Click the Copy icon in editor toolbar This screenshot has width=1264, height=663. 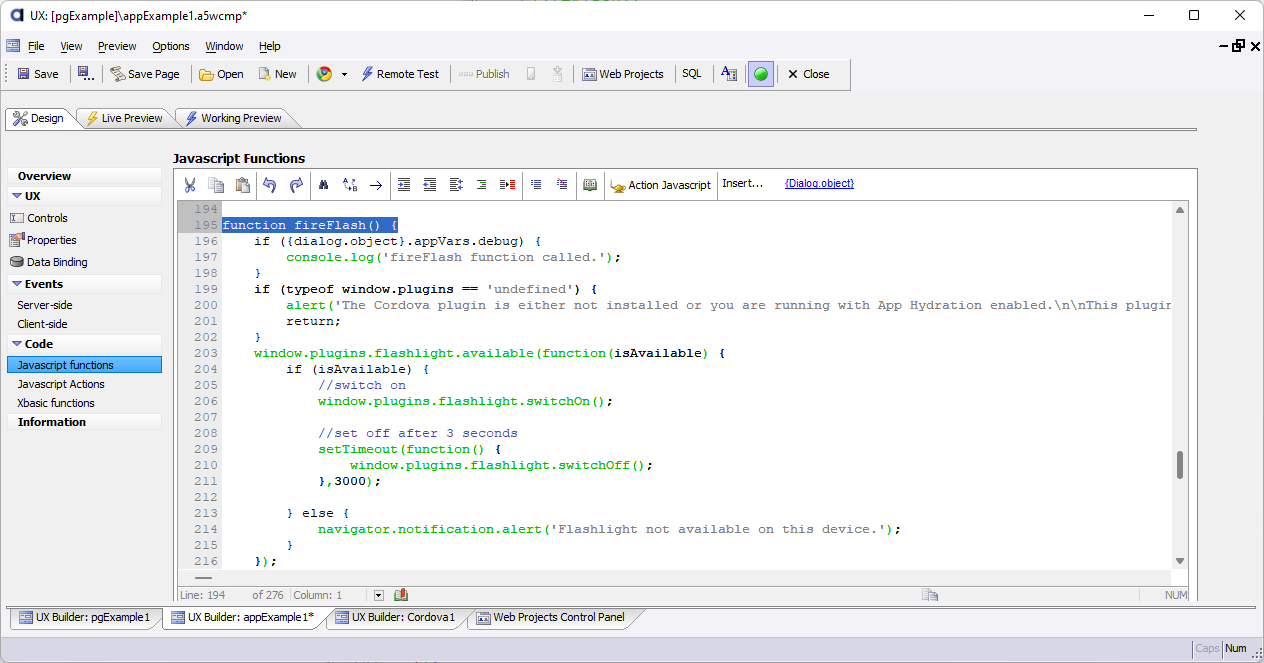click(216, 185)
